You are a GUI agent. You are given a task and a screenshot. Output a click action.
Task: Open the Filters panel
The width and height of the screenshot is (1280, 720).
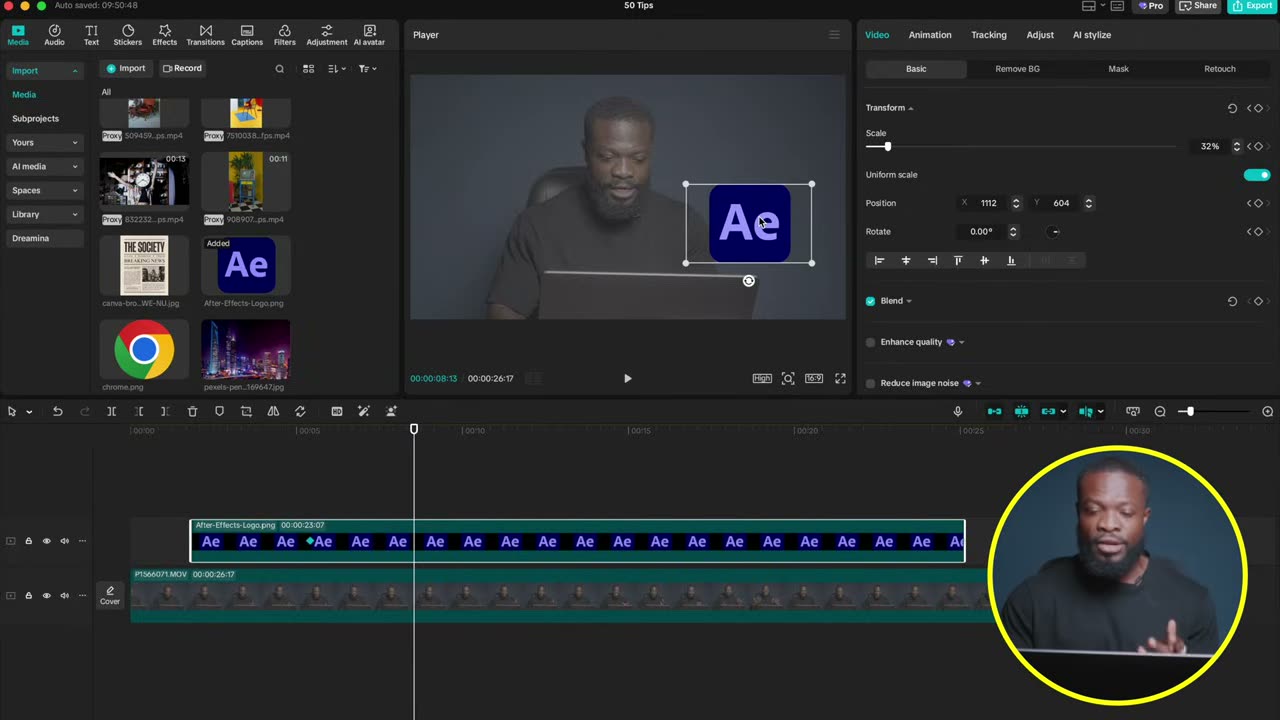point(285,35)
